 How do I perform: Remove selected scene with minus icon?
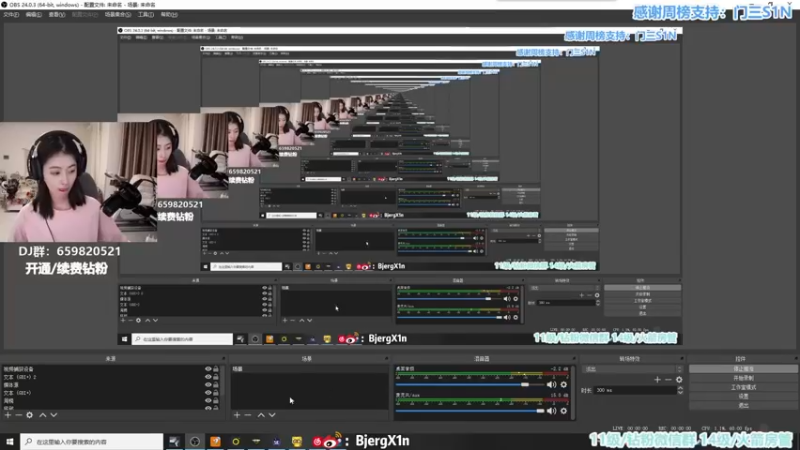coord(248,415)
